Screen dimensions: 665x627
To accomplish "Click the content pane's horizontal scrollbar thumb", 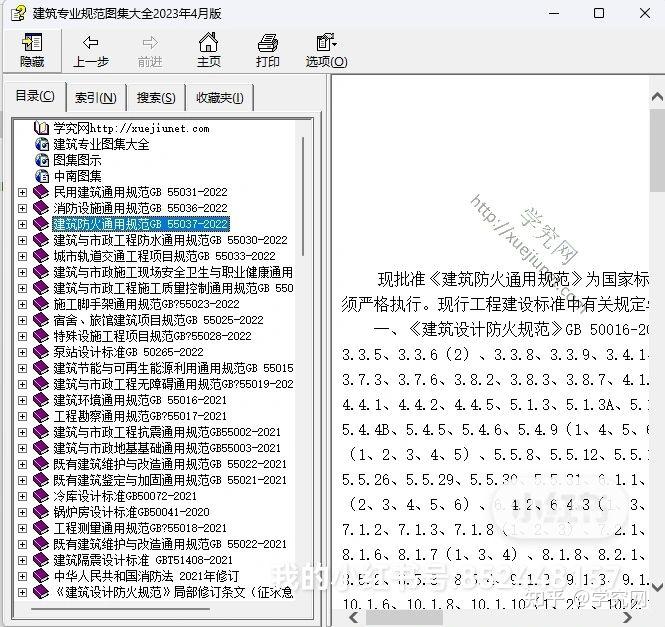I will tap(404, 618).
